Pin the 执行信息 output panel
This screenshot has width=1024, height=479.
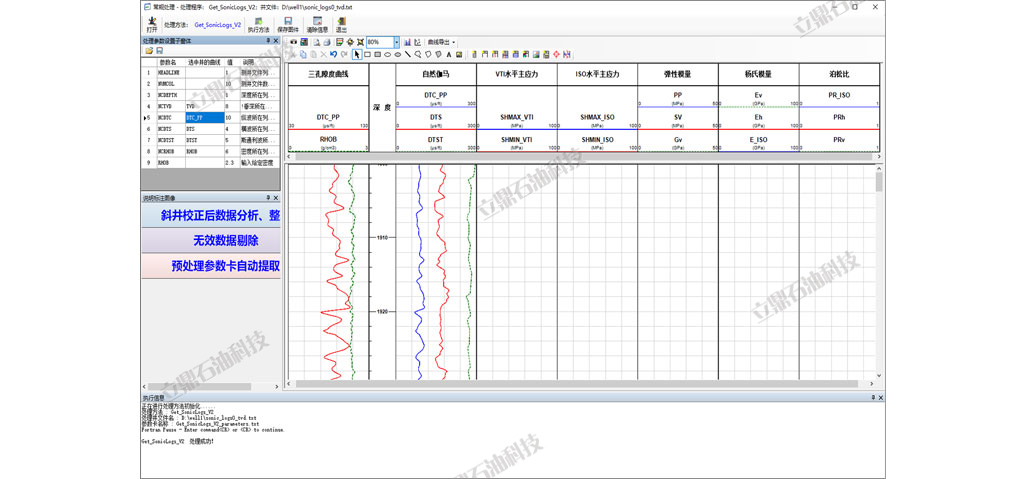pos(873,397)
